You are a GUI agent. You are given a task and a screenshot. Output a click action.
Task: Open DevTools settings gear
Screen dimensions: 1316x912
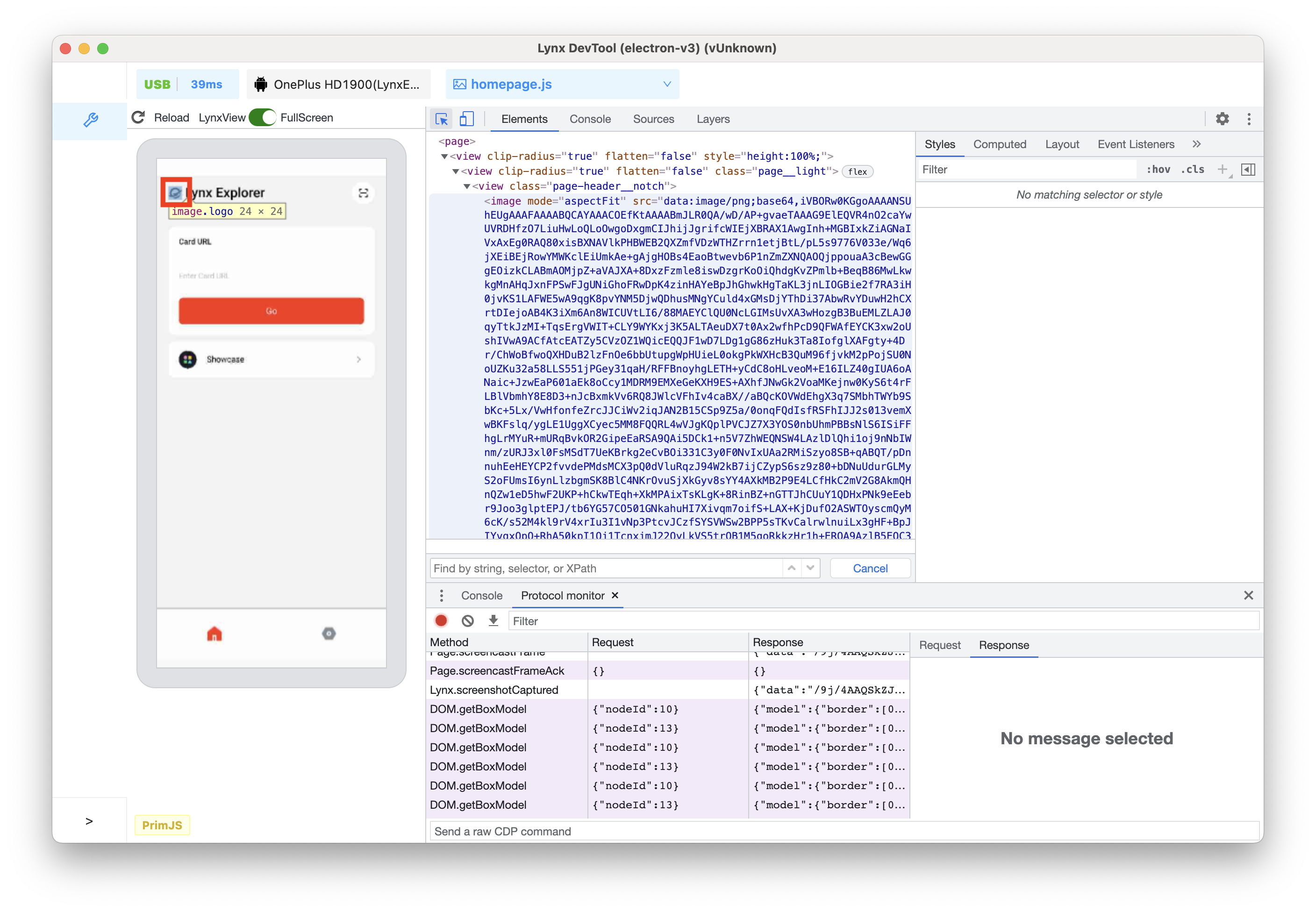click(1222, 119)
